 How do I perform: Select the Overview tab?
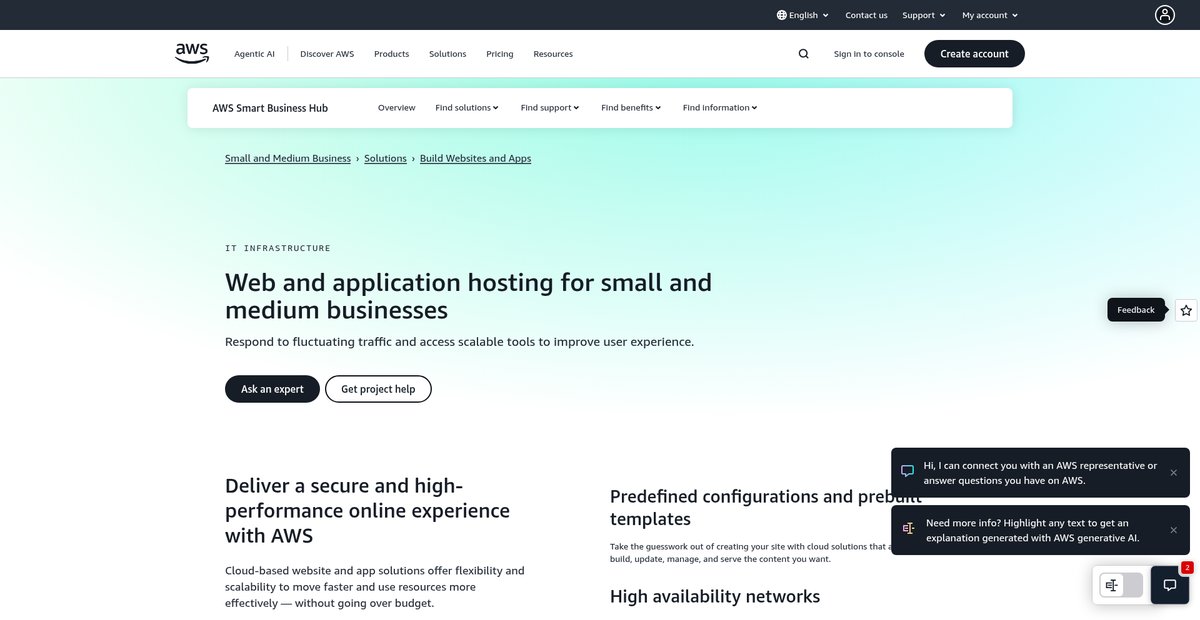[x=397, y=108]
